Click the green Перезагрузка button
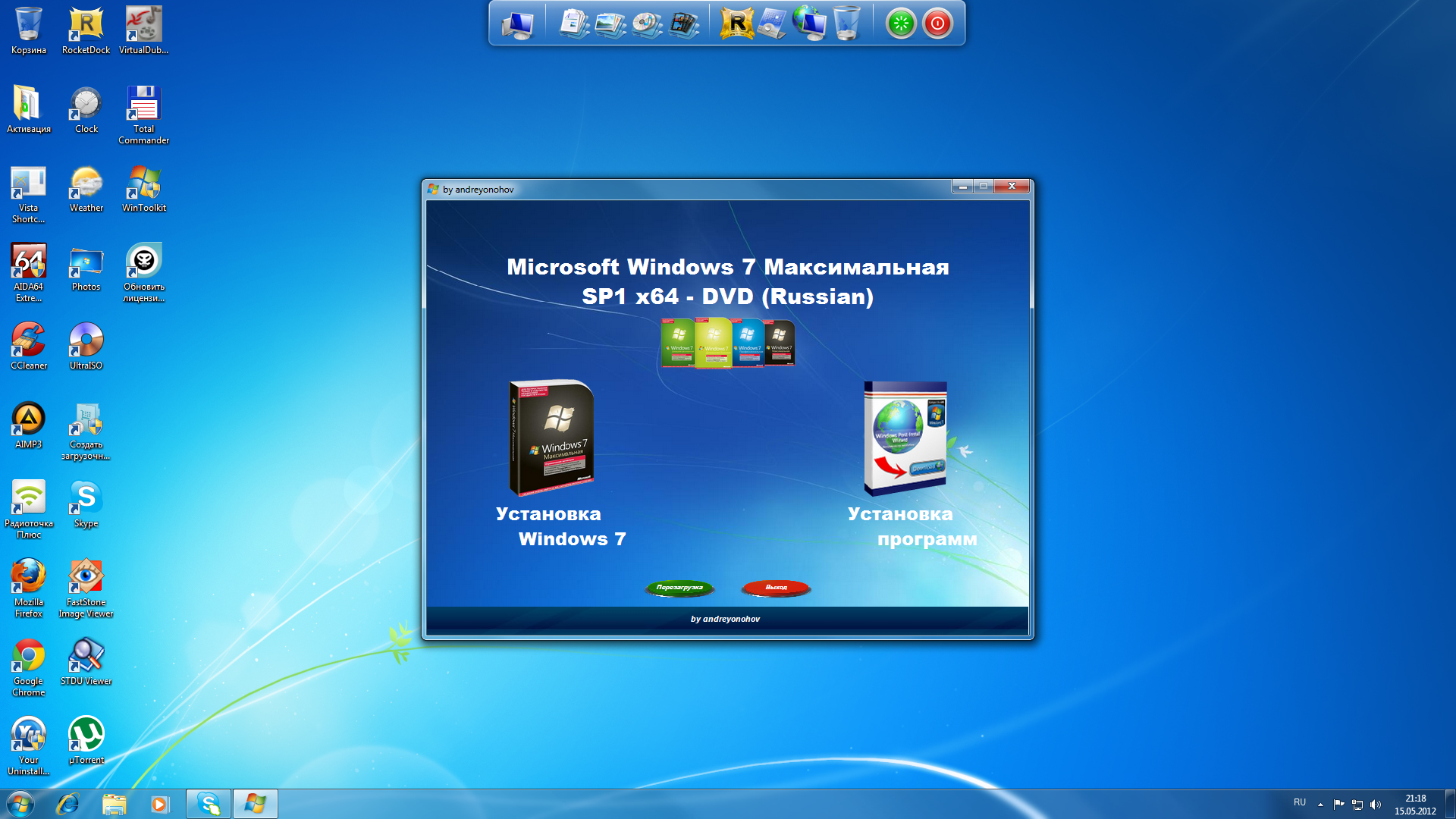 679,588
